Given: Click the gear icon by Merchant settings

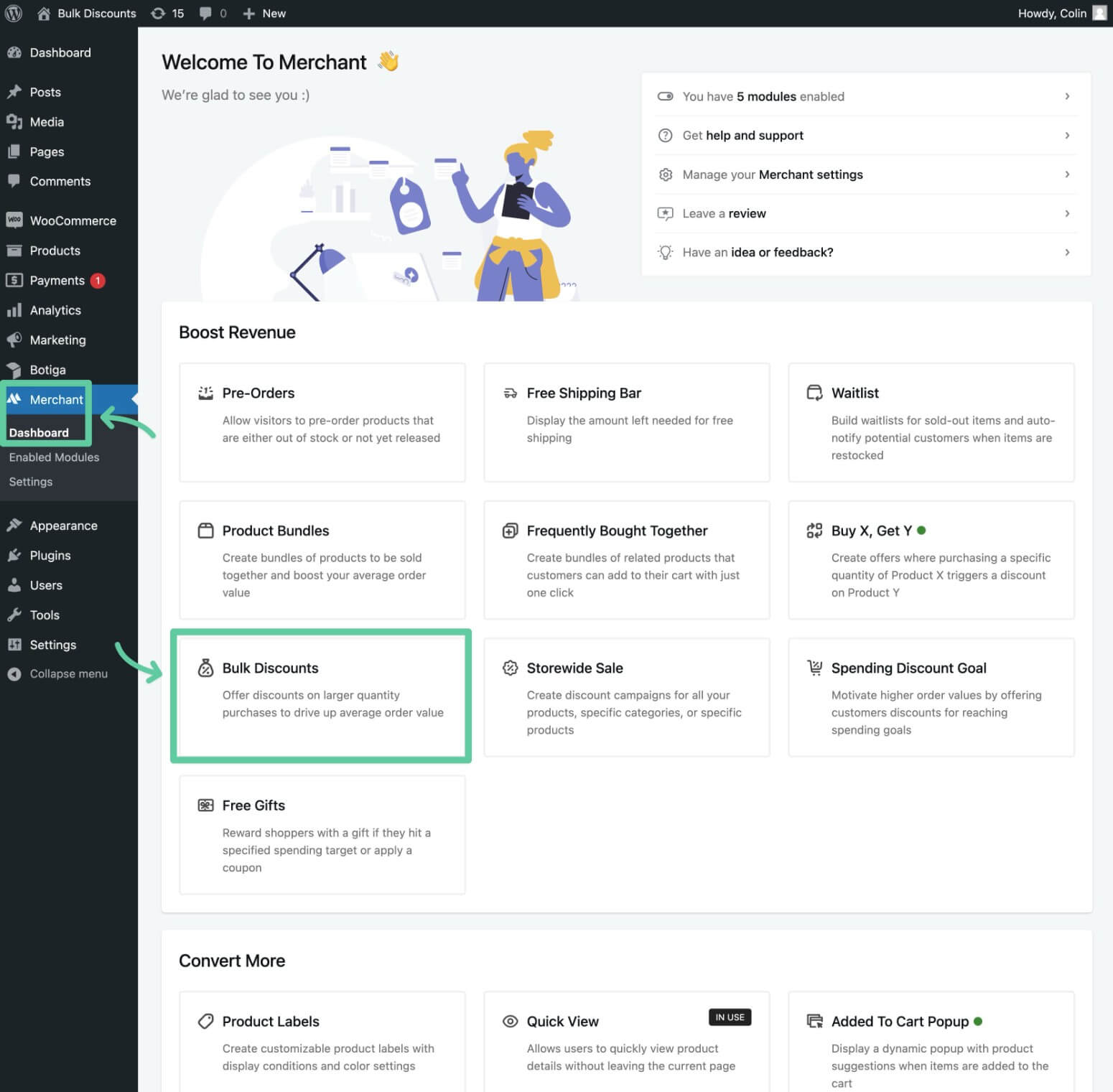Looking at the screenshot, I should [666, 174].
